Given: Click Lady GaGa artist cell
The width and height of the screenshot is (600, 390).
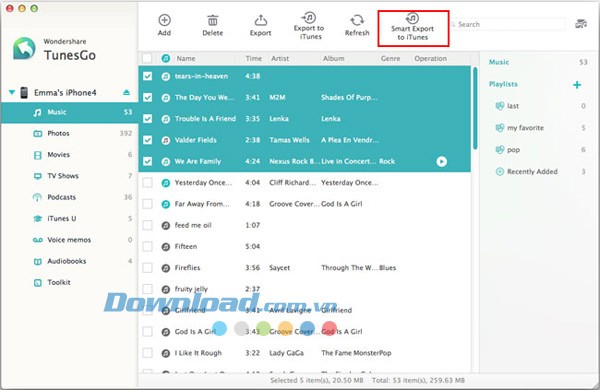Looking at the screenshot, I should pyautogui.click(x=287, y=353).
